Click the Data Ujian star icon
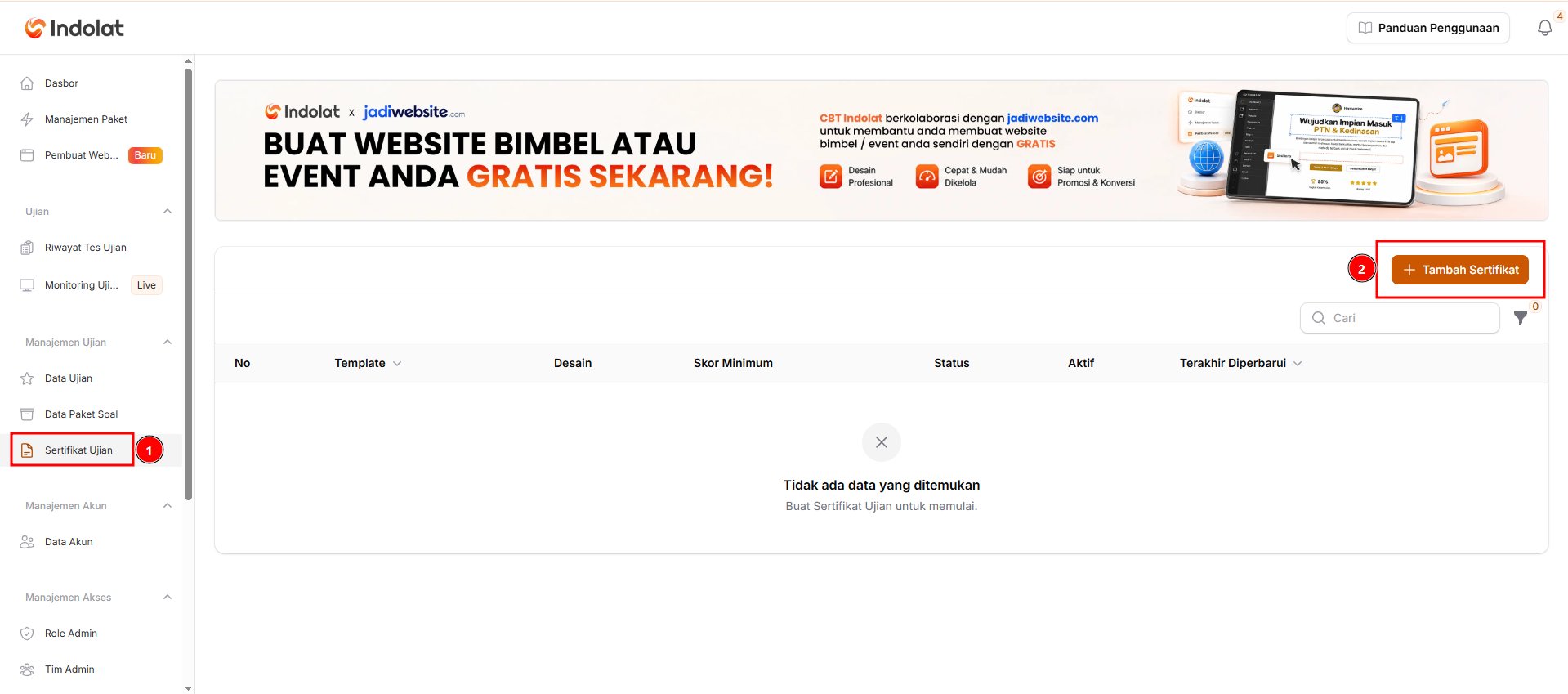This screenshot has height=694, width=1568. click(x=27, y=378)
